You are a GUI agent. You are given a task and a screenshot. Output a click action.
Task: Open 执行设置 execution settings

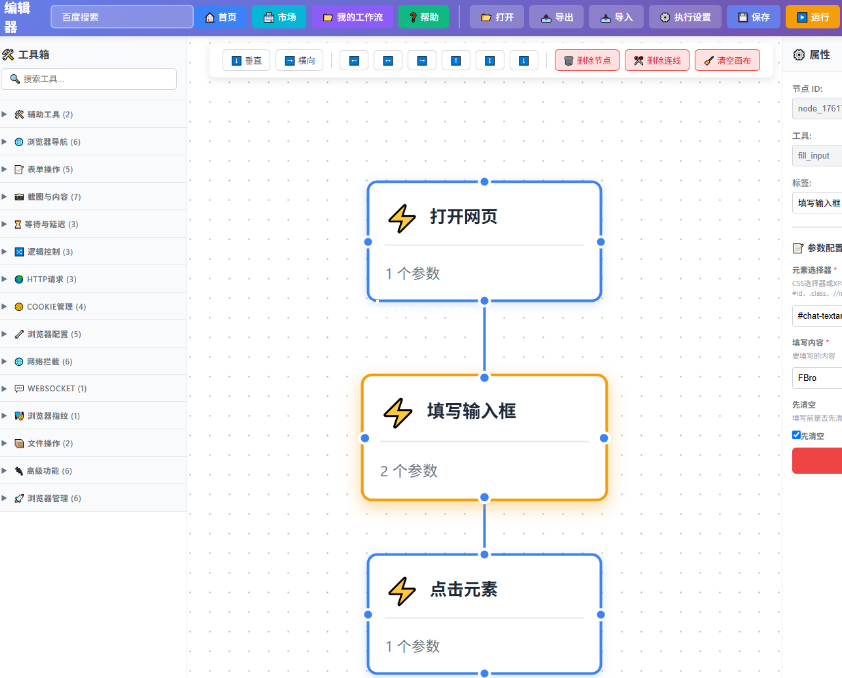tap(685, 17)
